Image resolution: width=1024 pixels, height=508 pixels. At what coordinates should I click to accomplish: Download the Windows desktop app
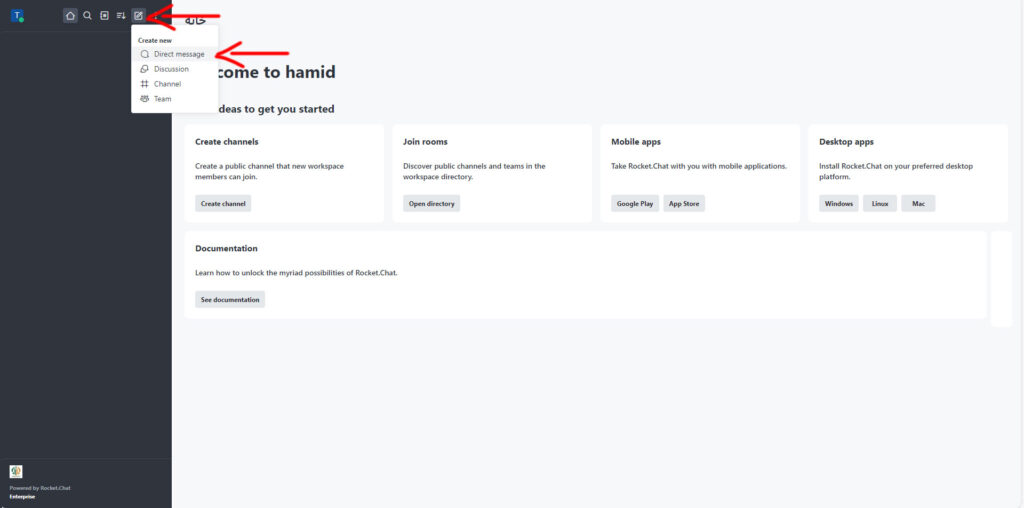(838, 203)
